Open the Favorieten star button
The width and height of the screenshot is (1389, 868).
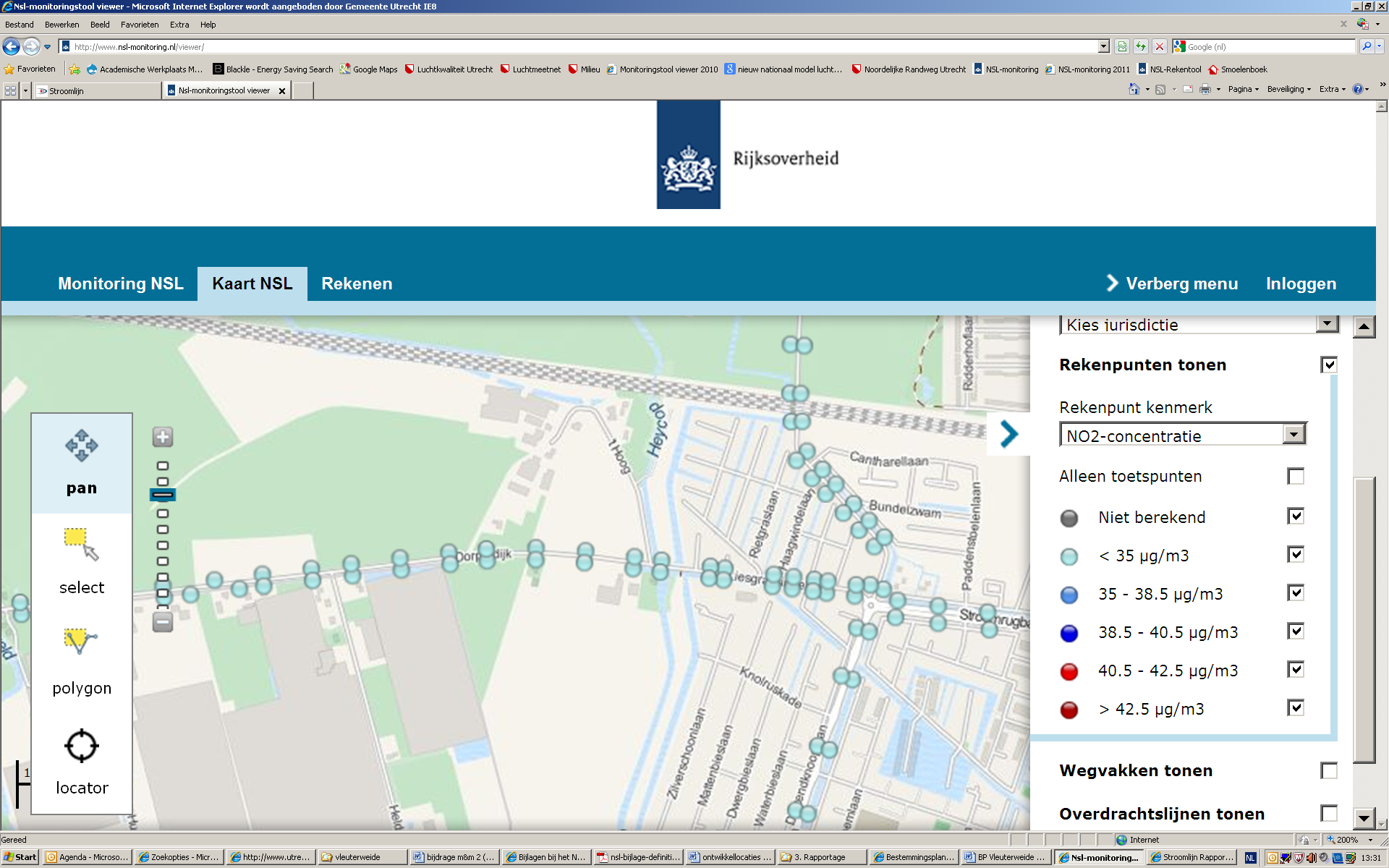point(30,69)
